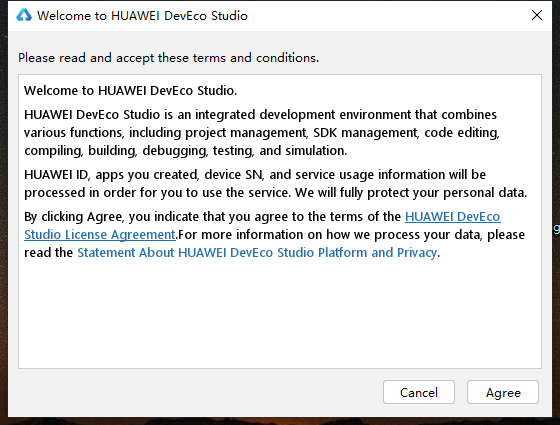The width and height of the screenshot is (560, 425).
Task: Click the empty white space inside the terms box
Action: click(x=280, y=314)
